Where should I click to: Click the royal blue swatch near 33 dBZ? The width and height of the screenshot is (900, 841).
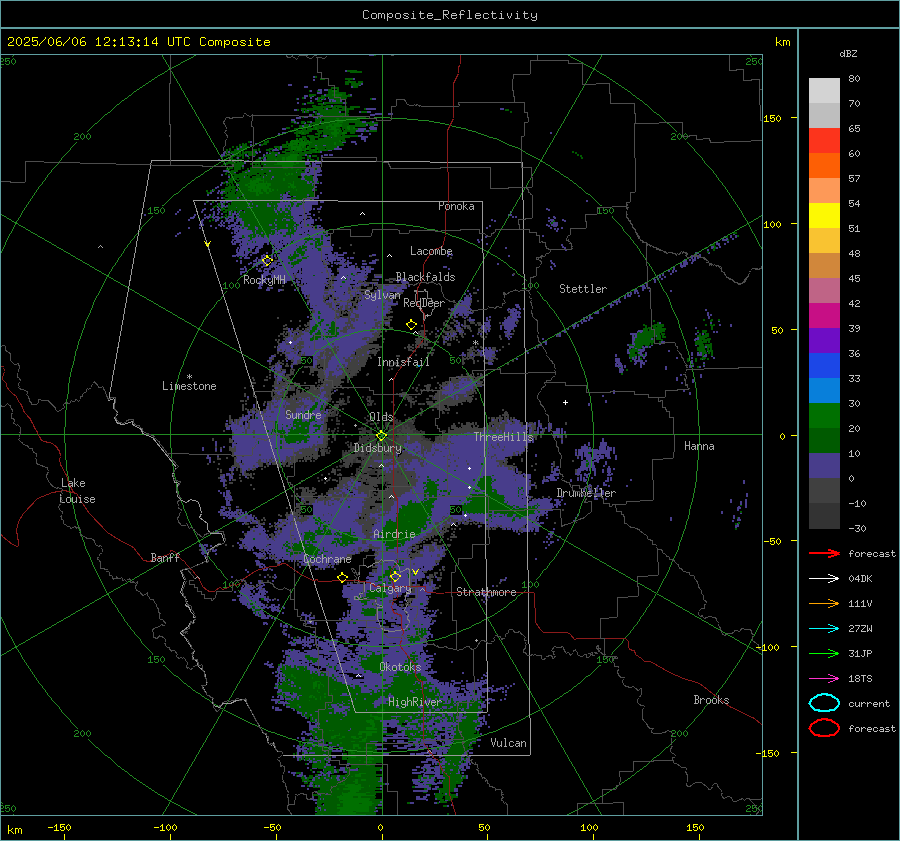click(824, 365)
